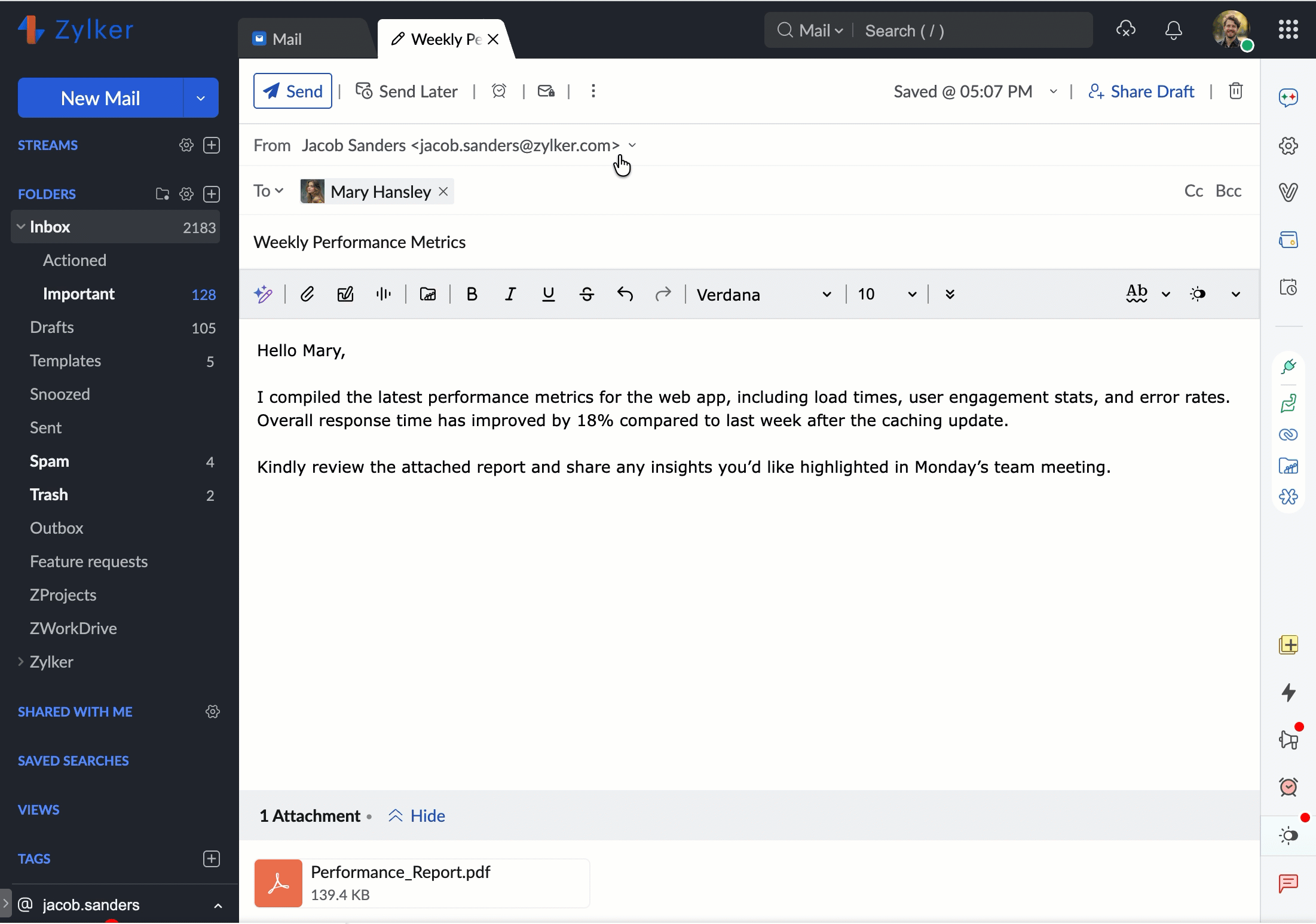Add Bcc recipients field

point(1229,191)
